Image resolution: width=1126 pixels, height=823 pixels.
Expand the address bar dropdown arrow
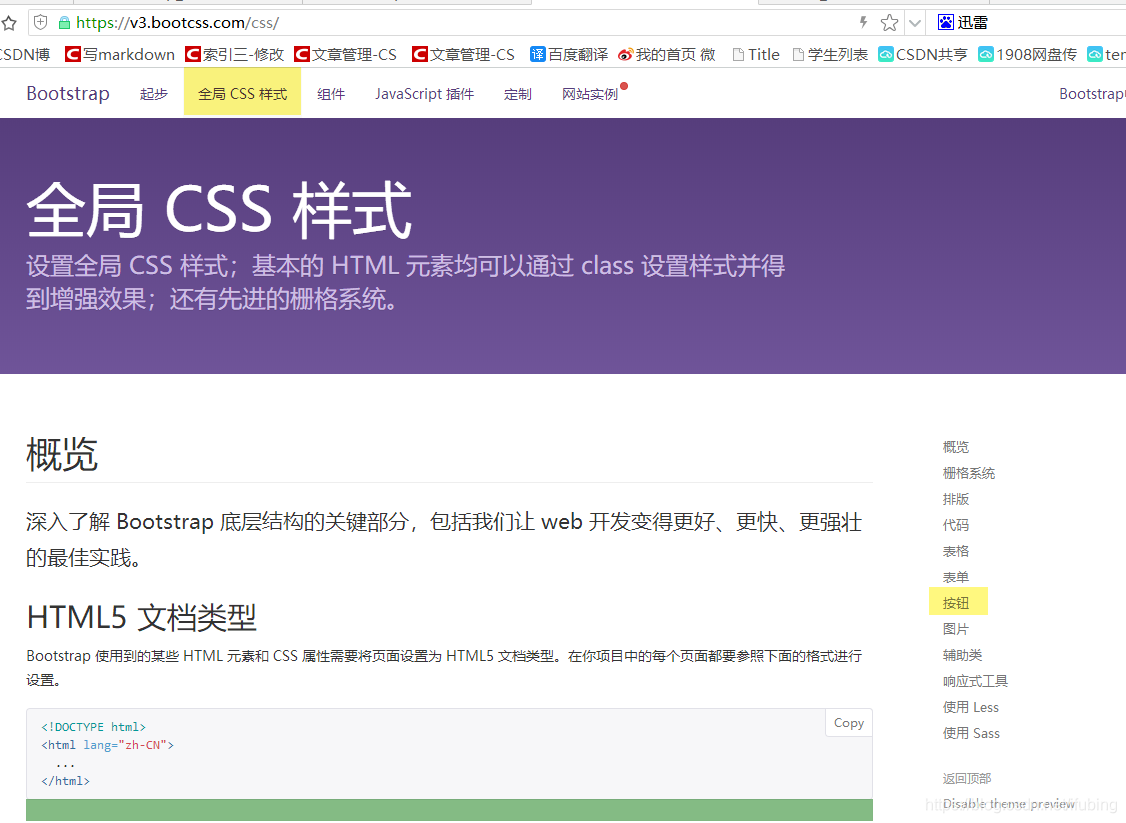pos(914,23)
